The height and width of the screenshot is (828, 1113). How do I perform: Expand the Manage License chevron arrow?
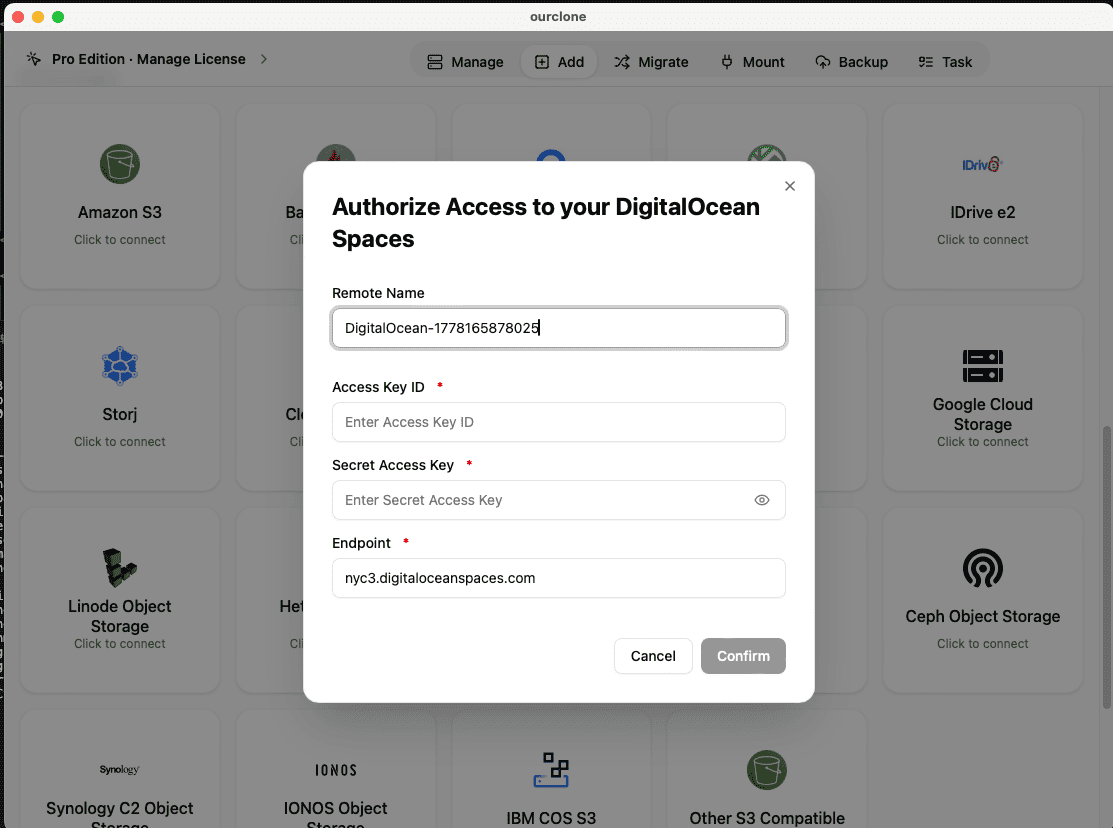pyautogui.click(x=264, y=59)
